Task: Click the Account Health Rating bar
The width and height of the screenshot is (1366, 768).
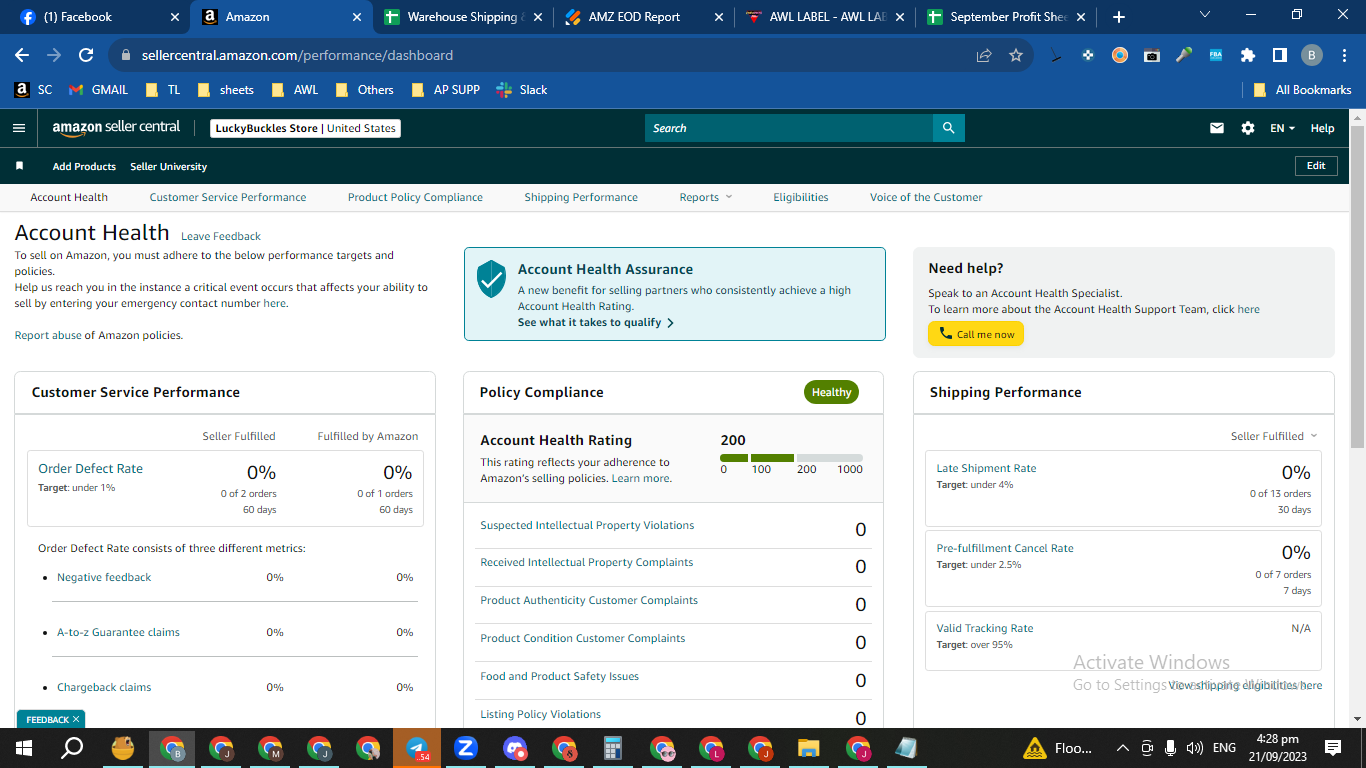Action: click(791, 457)
